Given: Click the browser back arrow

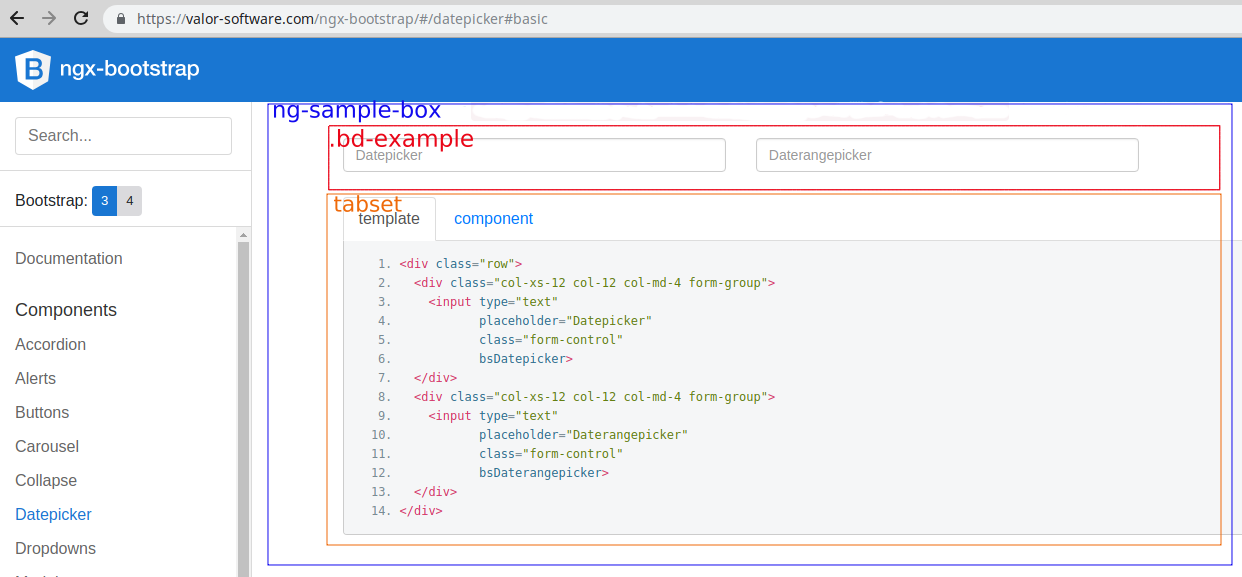Looking at the screenshot, I should pos(17,18).
